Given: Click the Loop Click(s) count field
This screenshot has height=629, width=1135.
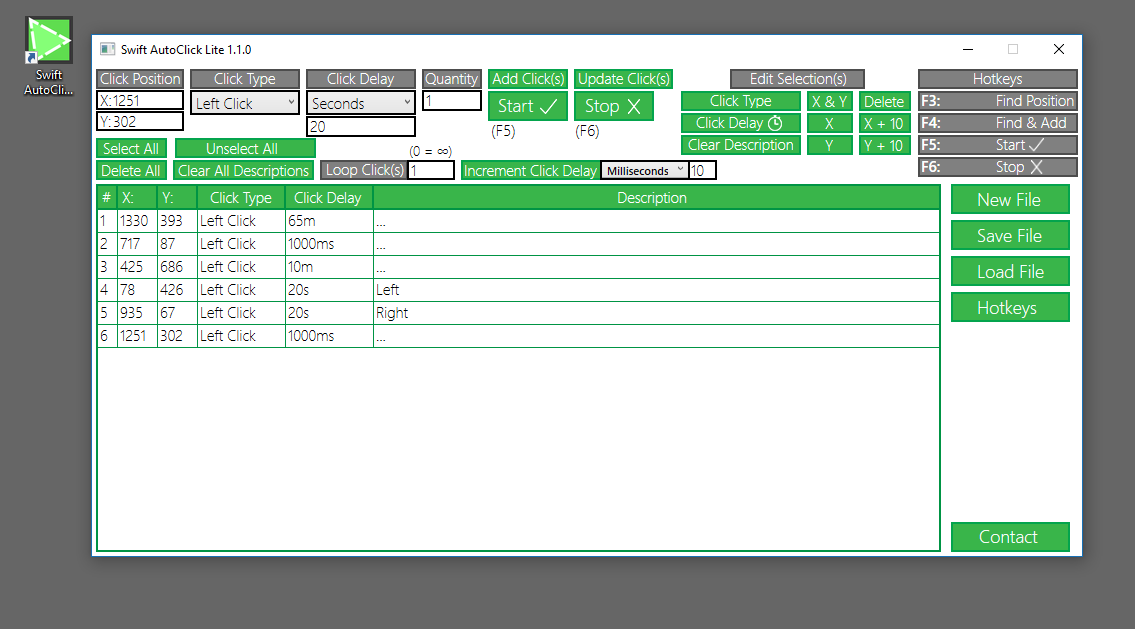Looking at the screenshot, I should tap(431, 170).
